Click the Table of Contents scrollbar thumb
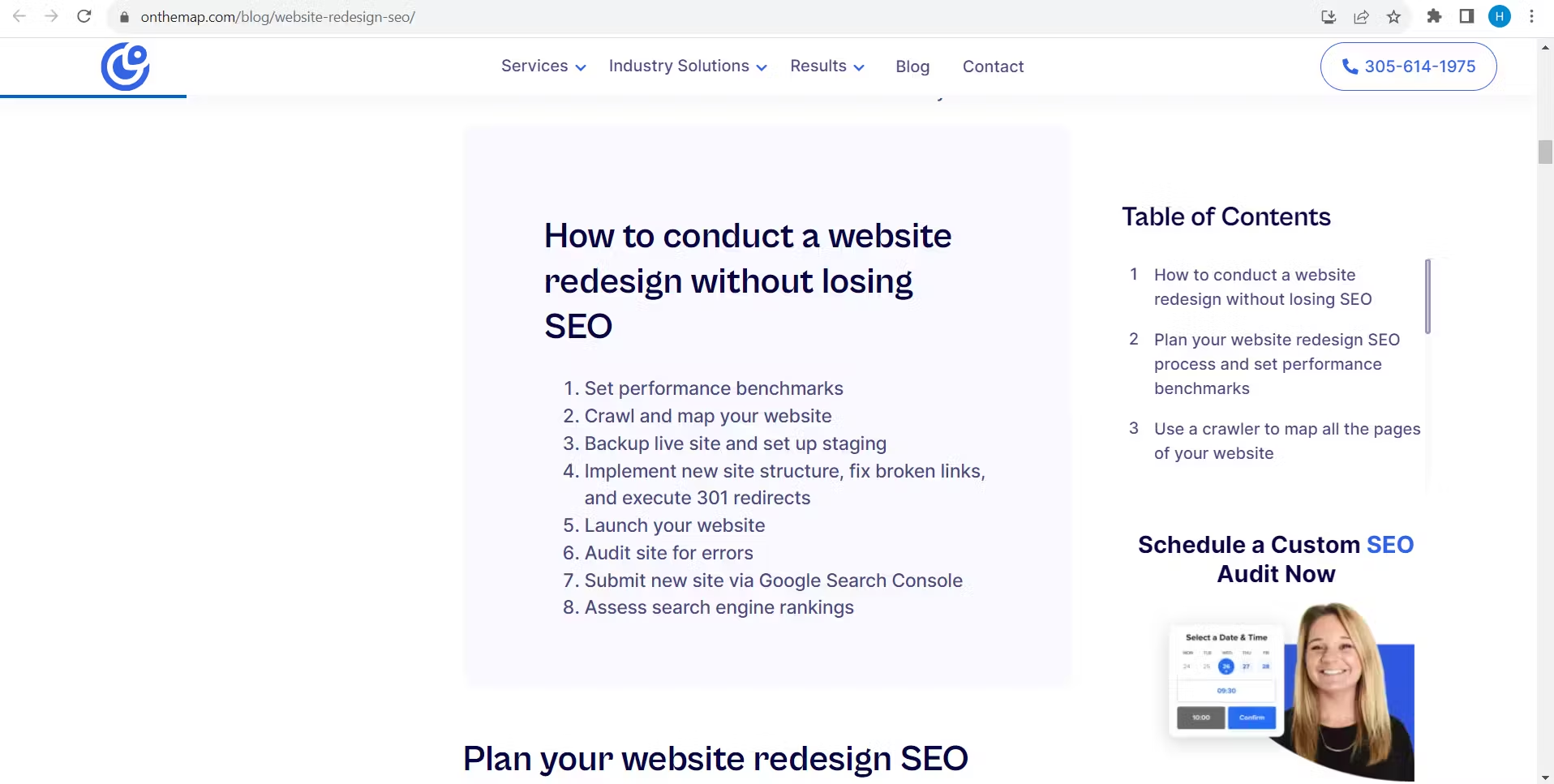The image size is (1554, 784). click(x=1427, y=296)
